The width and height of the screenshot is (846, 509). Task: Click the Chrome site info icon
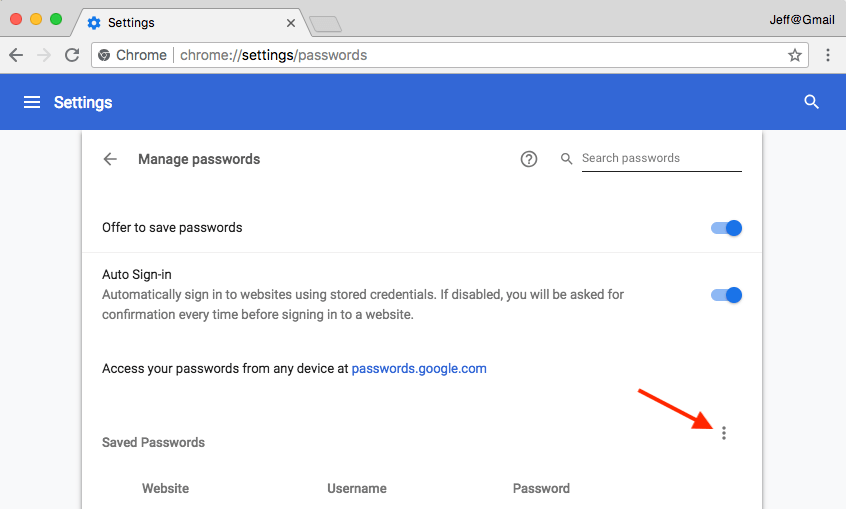(104, 55)
